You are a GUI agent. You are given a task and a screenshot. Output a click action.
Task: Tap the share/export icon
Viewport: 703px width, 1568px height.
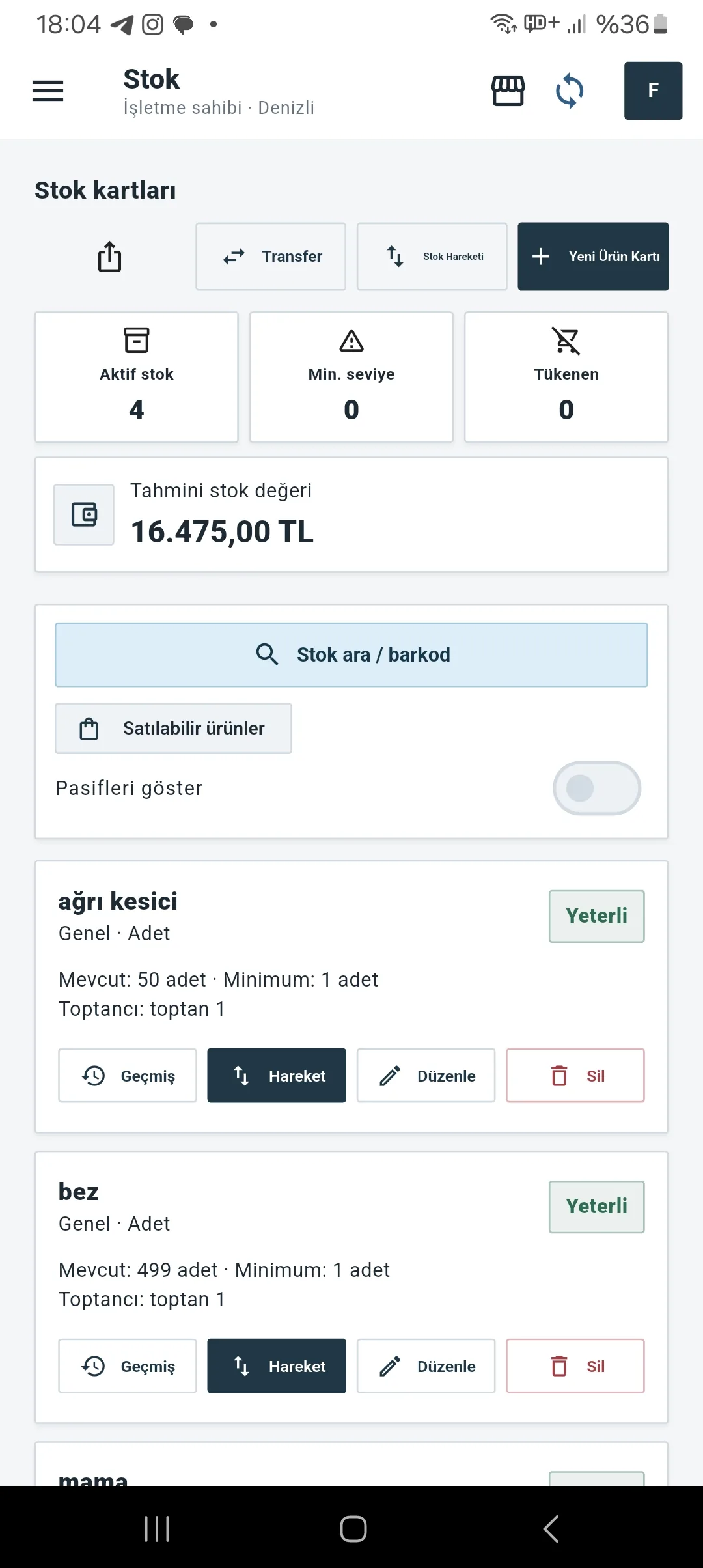point(109,257)
